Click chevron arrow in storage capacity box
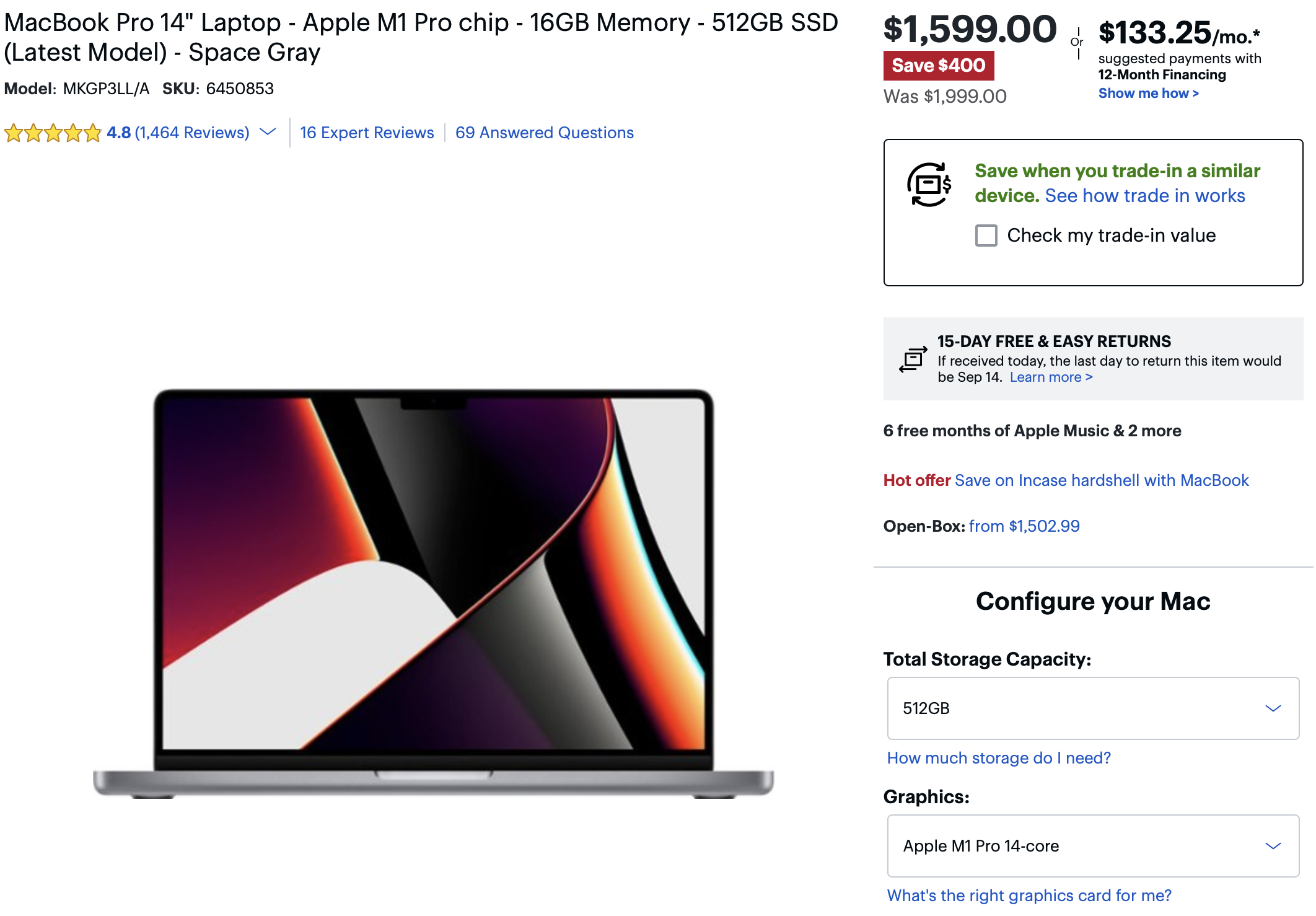The height and width of the screenshot is (916, 1316). coord(1273,708)
